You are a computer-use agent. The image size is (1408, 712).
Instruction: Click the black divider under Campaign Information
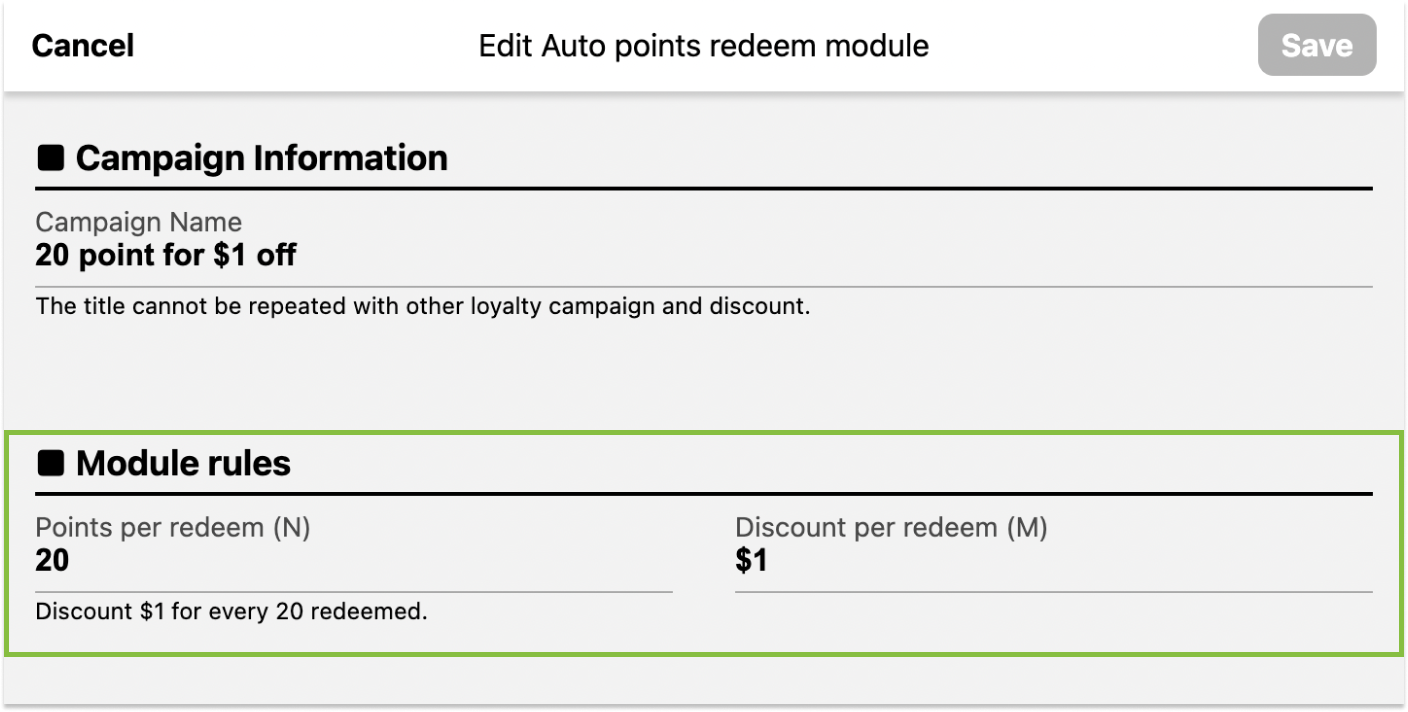(x=703, y=189)
